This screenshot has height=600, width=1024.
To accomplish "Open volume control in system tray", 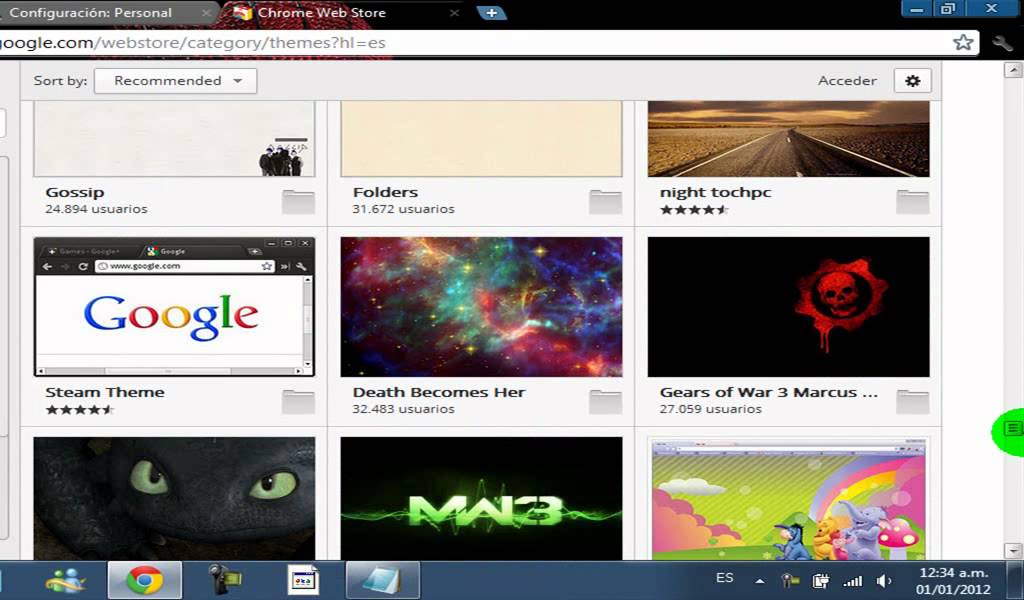I will click(x=884, y=580).
